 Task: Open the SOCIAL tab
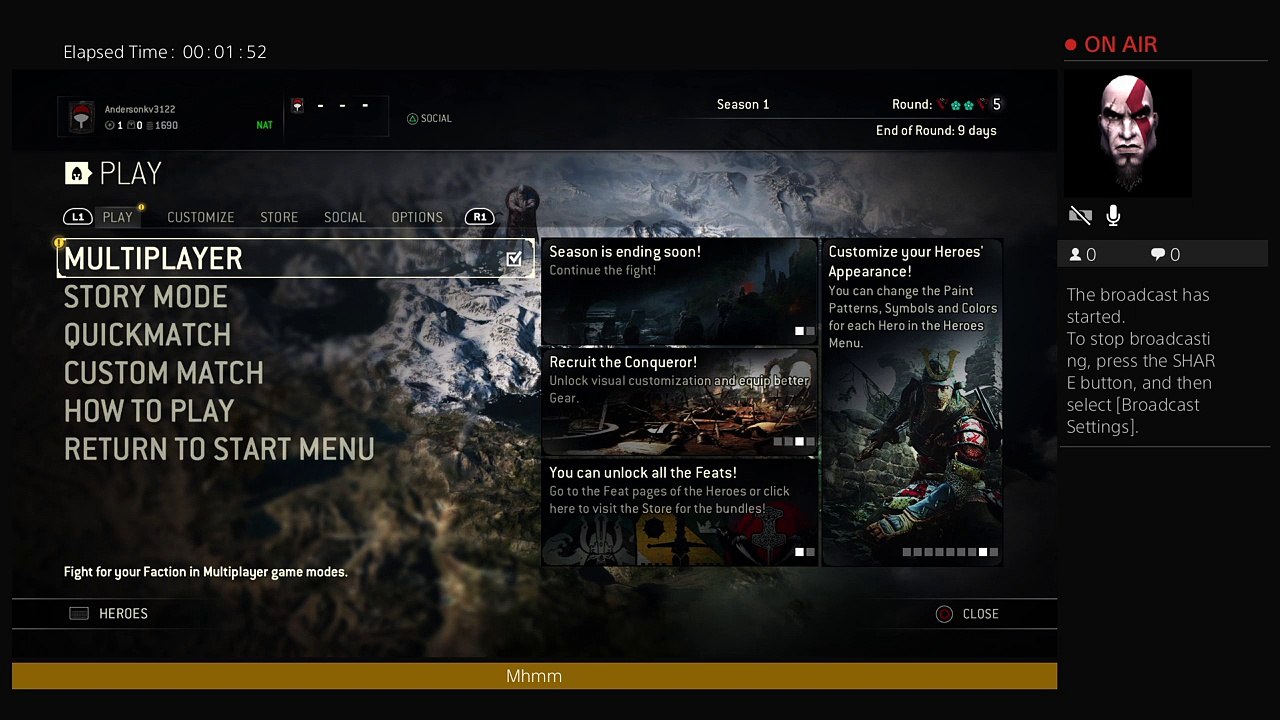point(345,217)
